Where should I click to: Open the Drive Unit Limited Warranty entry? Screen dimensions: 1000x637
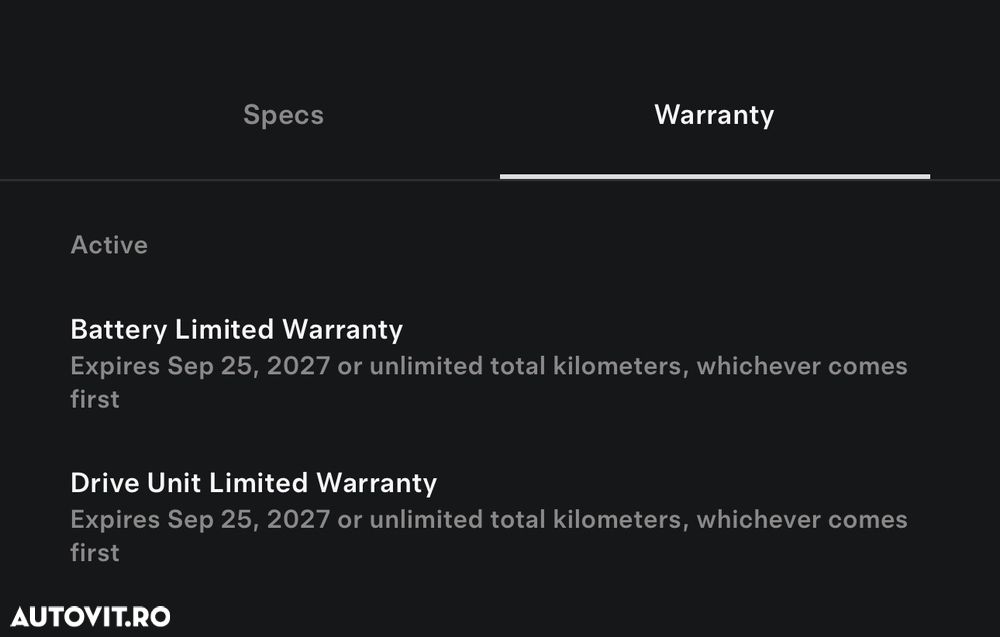[x=254, y=484]
